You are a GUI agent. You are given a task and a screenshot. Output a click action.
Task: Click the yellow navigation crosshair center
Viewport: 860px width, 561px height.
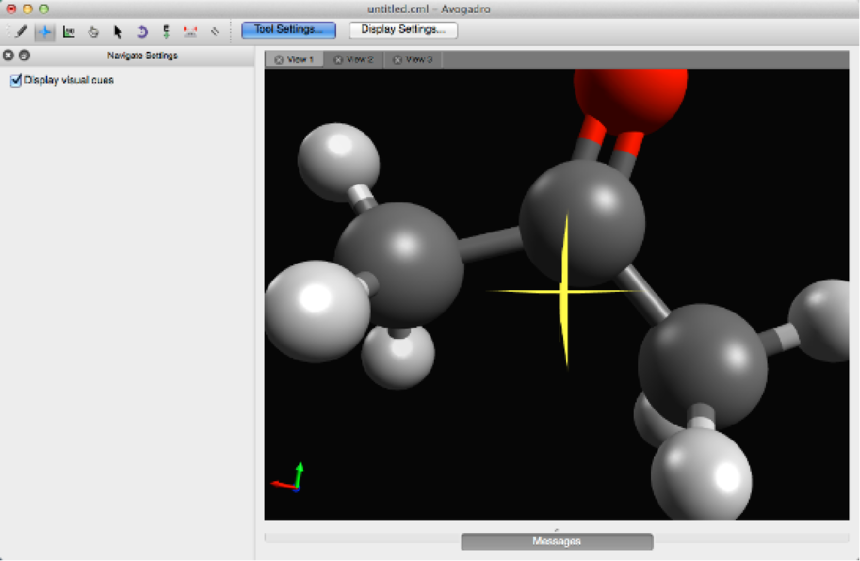564,291
